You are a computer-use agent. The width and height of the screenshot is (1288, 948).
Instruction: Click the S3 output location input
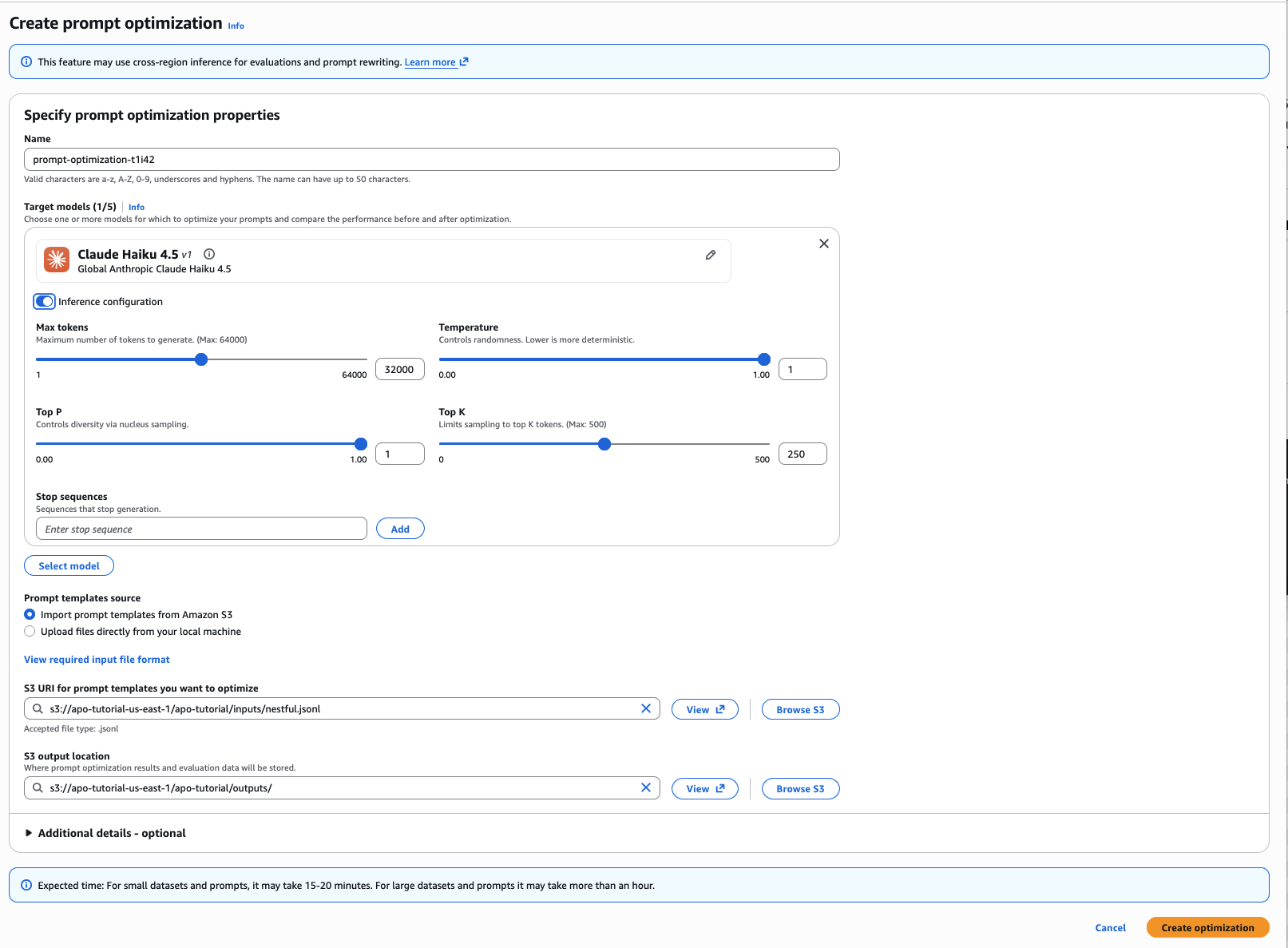click(342, 787)
